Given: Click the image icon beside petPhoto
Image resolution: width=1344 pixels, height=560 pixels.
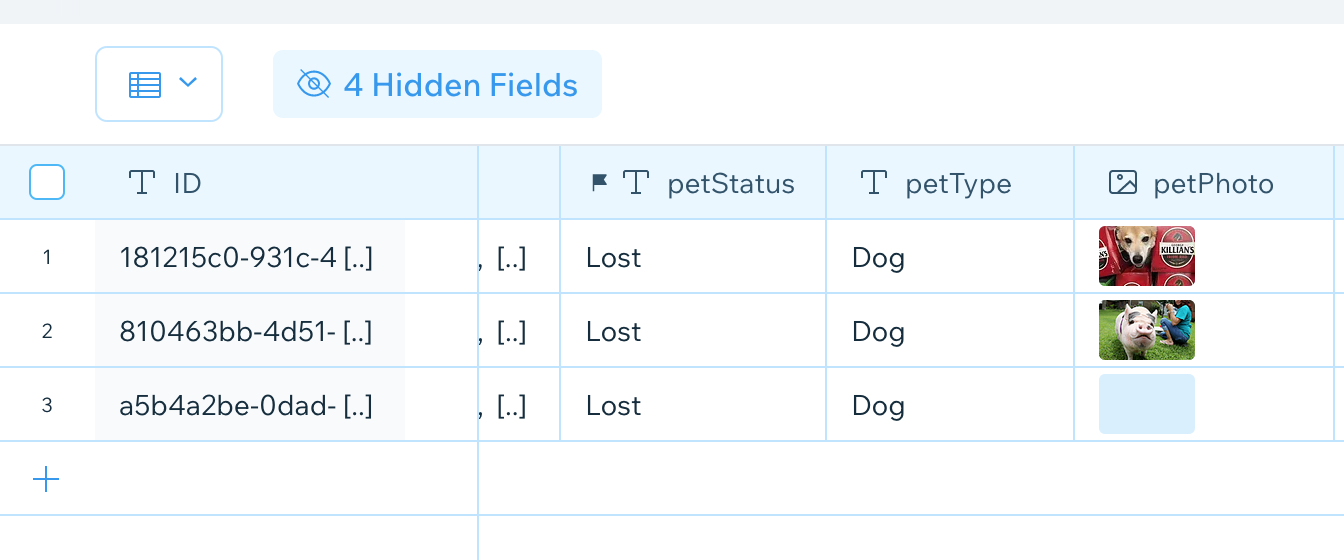Looking at the screenshot, I should [1123, 182].
